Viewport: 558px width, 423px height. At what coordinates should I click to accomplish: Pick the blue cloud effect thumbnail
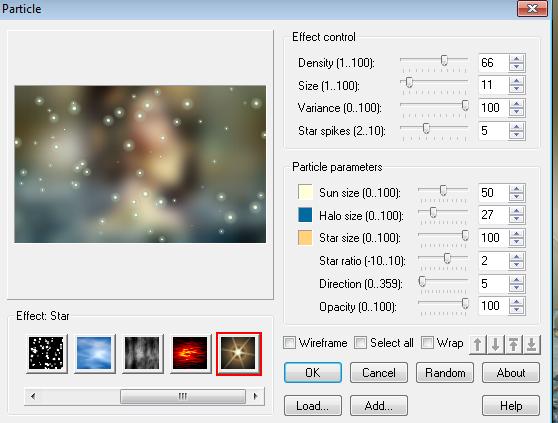pos(94,353)
